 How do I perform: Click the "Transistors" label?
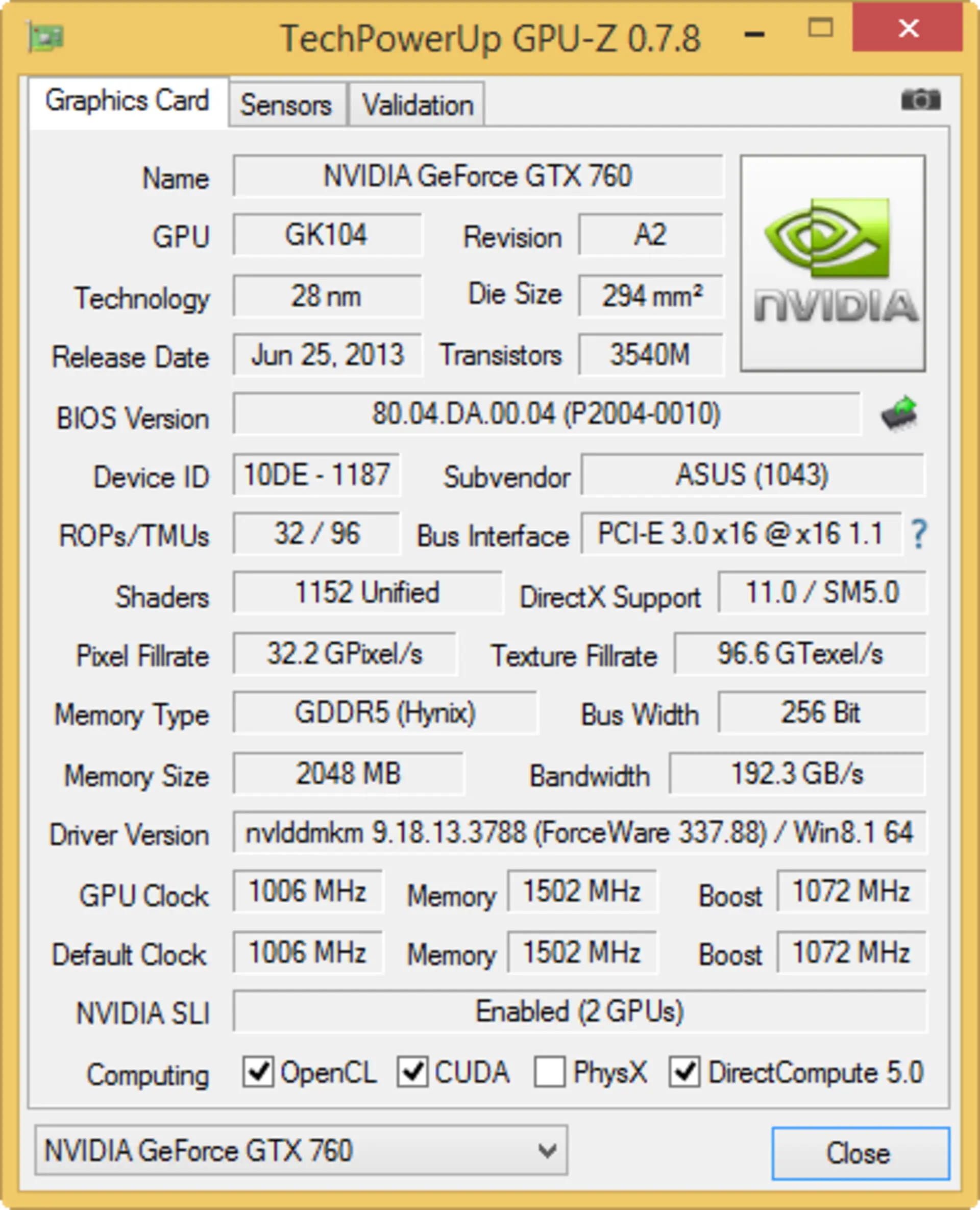pyautogui.click(x=501, y=356)
